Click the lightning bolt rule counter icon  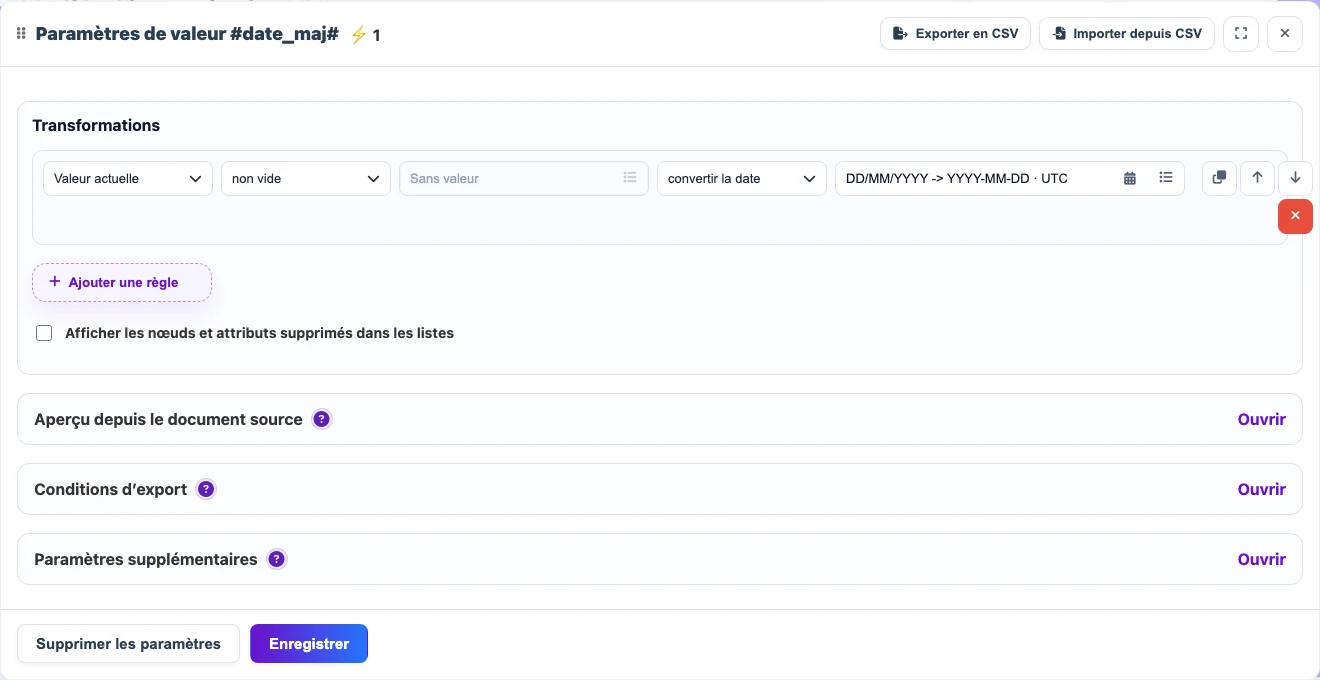point(358,35)
